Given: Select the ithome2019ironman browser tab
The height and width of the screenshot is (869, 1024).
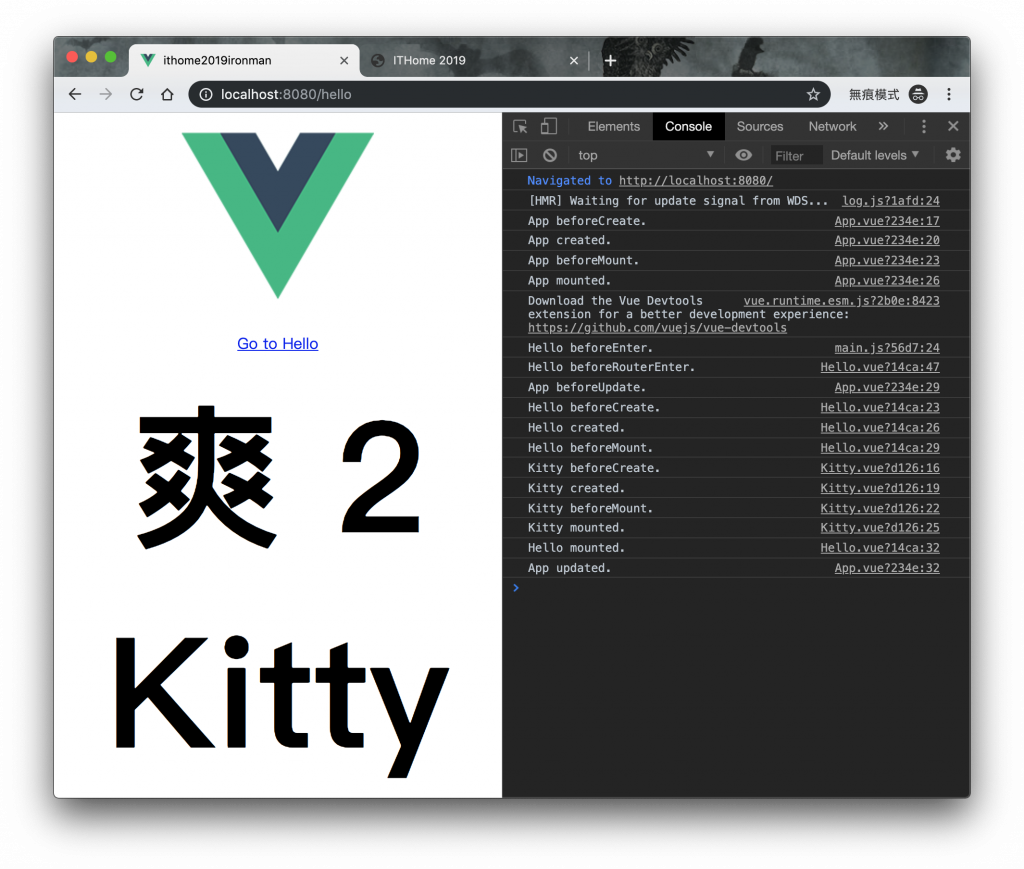Looking at the screenshot, I should (244, 61).
